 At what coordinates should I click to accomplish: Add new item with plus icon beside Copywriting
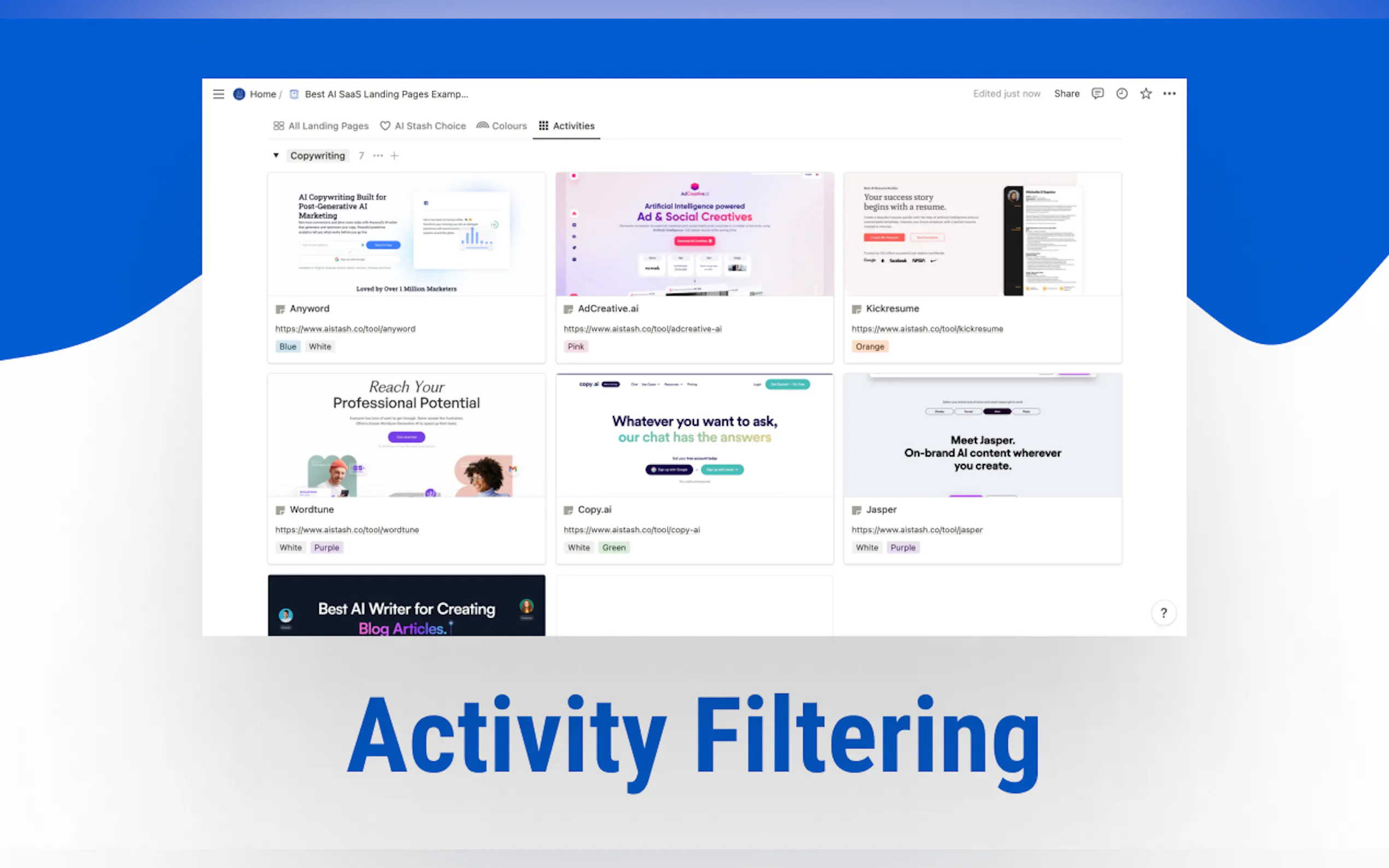tap(394, 156)
